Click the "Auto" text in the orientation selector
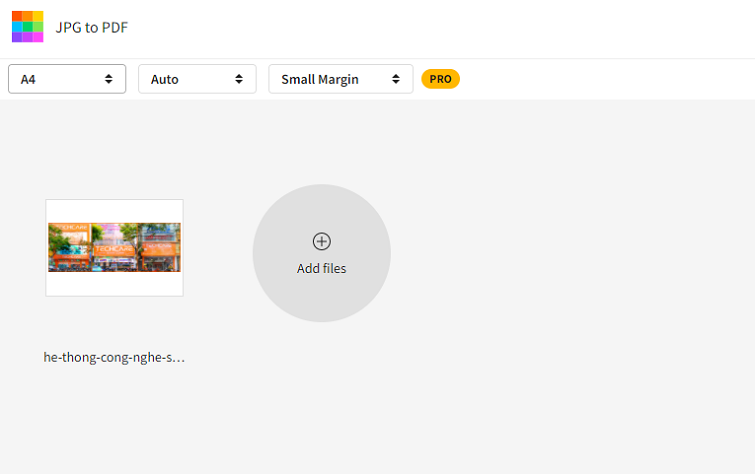The width and height of the screenshot is (755, 474). [165, 79]
